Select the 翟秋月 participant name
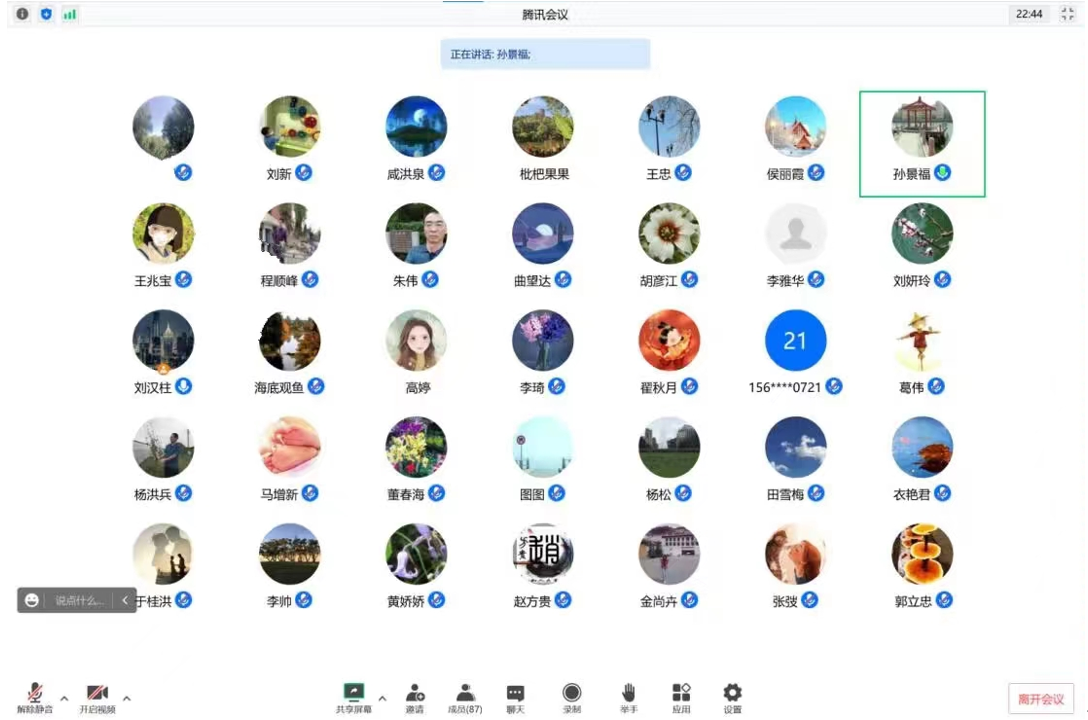This screenshot has width=1088, height=720. tap(658, 388)
